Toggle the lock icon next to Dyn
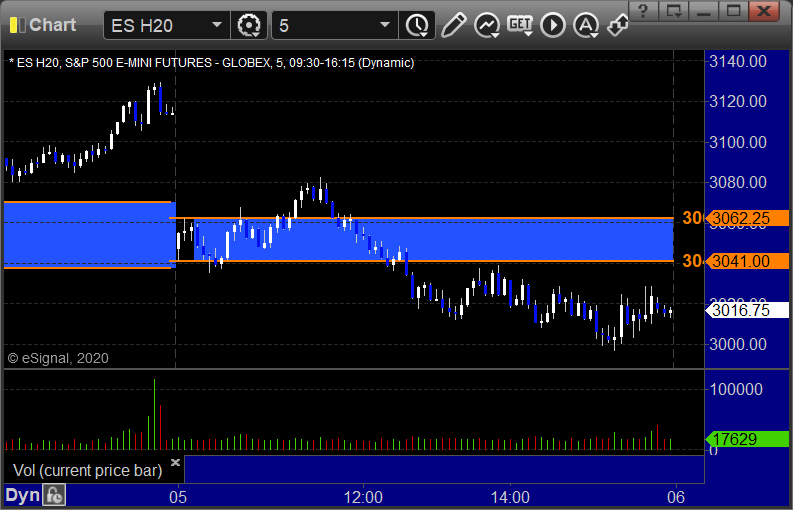Viewport: 793px width, 510px height. tap(54, 495)
